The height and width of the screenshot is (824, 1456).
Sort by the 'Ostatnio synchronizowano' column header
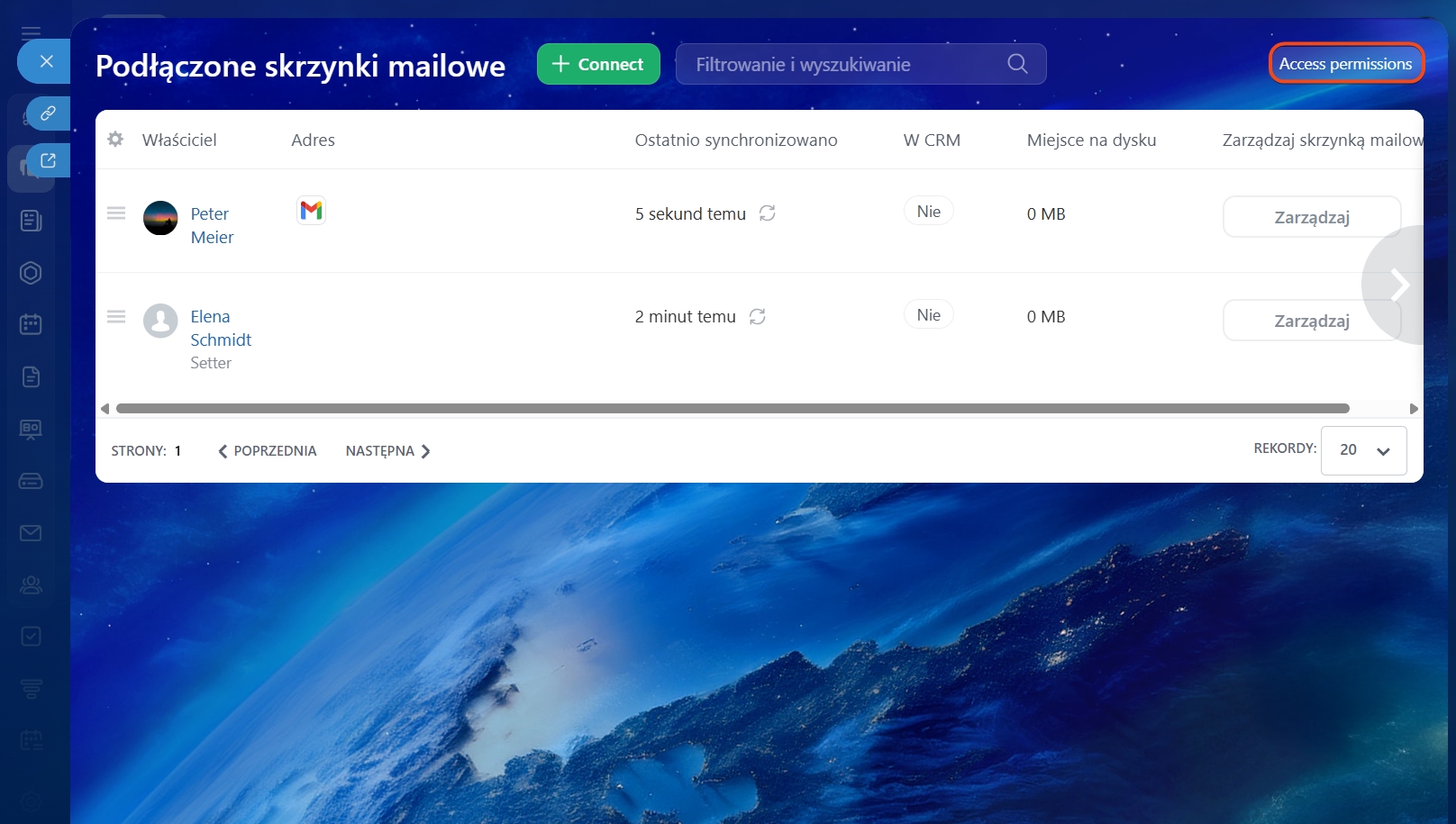pyautogui.click(x=736, y=140)
